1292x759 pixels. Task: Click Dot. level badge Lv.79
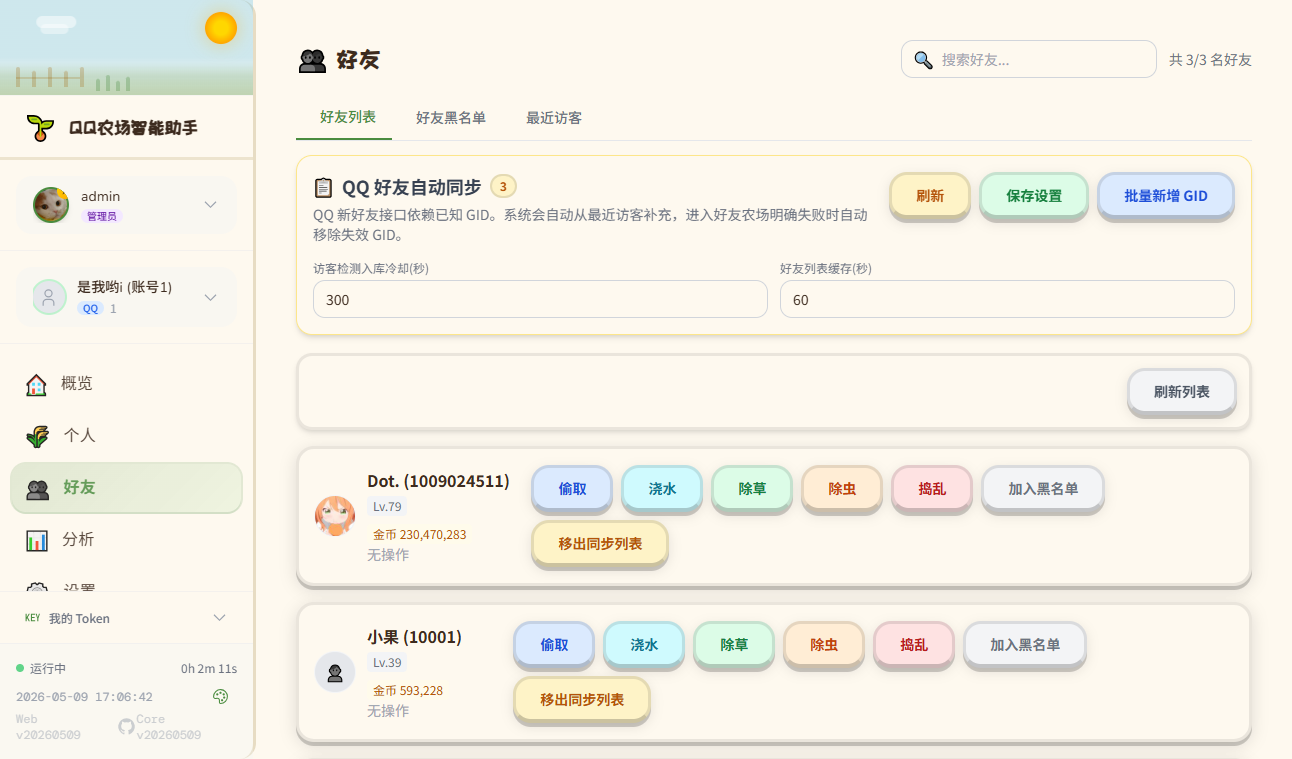click(x=387, y=507)
